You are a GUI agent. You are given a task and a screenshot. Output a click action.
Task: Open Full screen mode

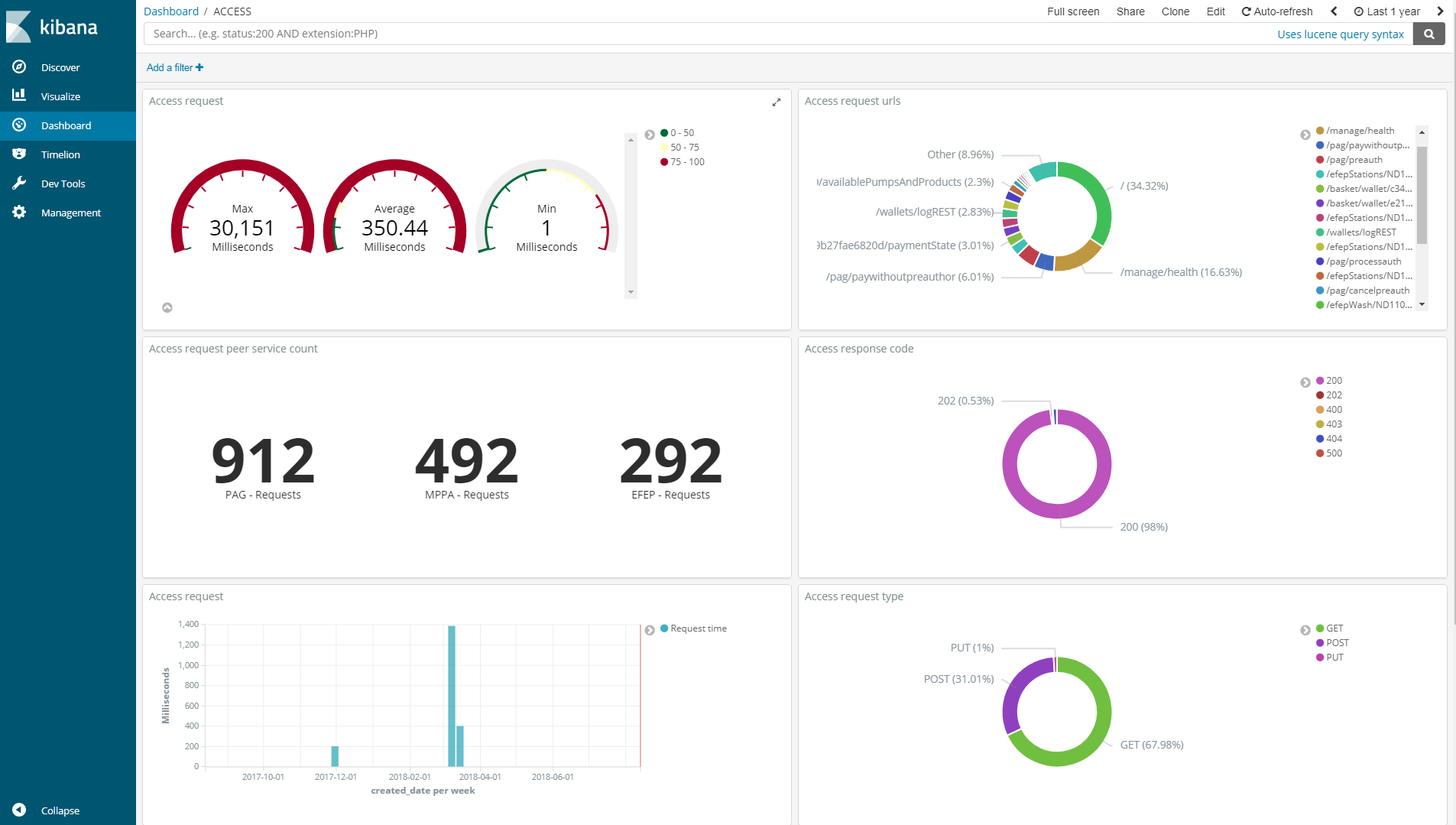point(1073,11)
